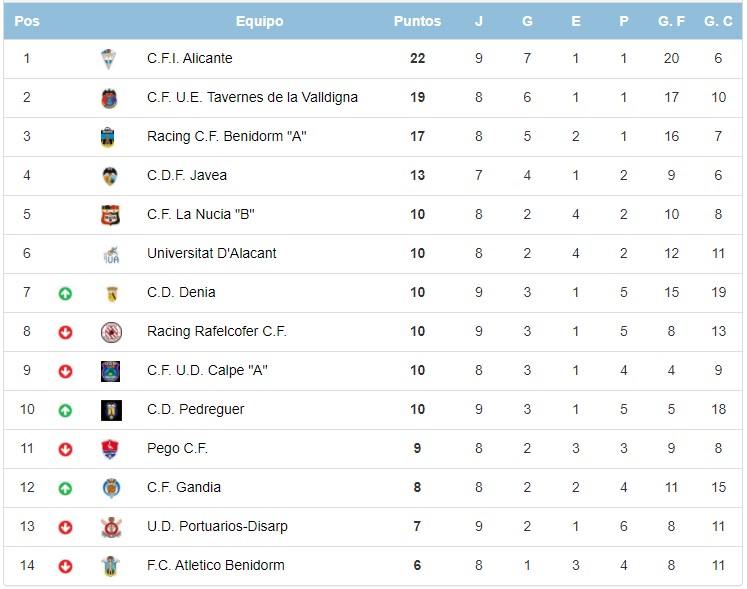Click the Pego C.F. team crest
This screenshot has height=589, width=747.
[x=110, y=449]
